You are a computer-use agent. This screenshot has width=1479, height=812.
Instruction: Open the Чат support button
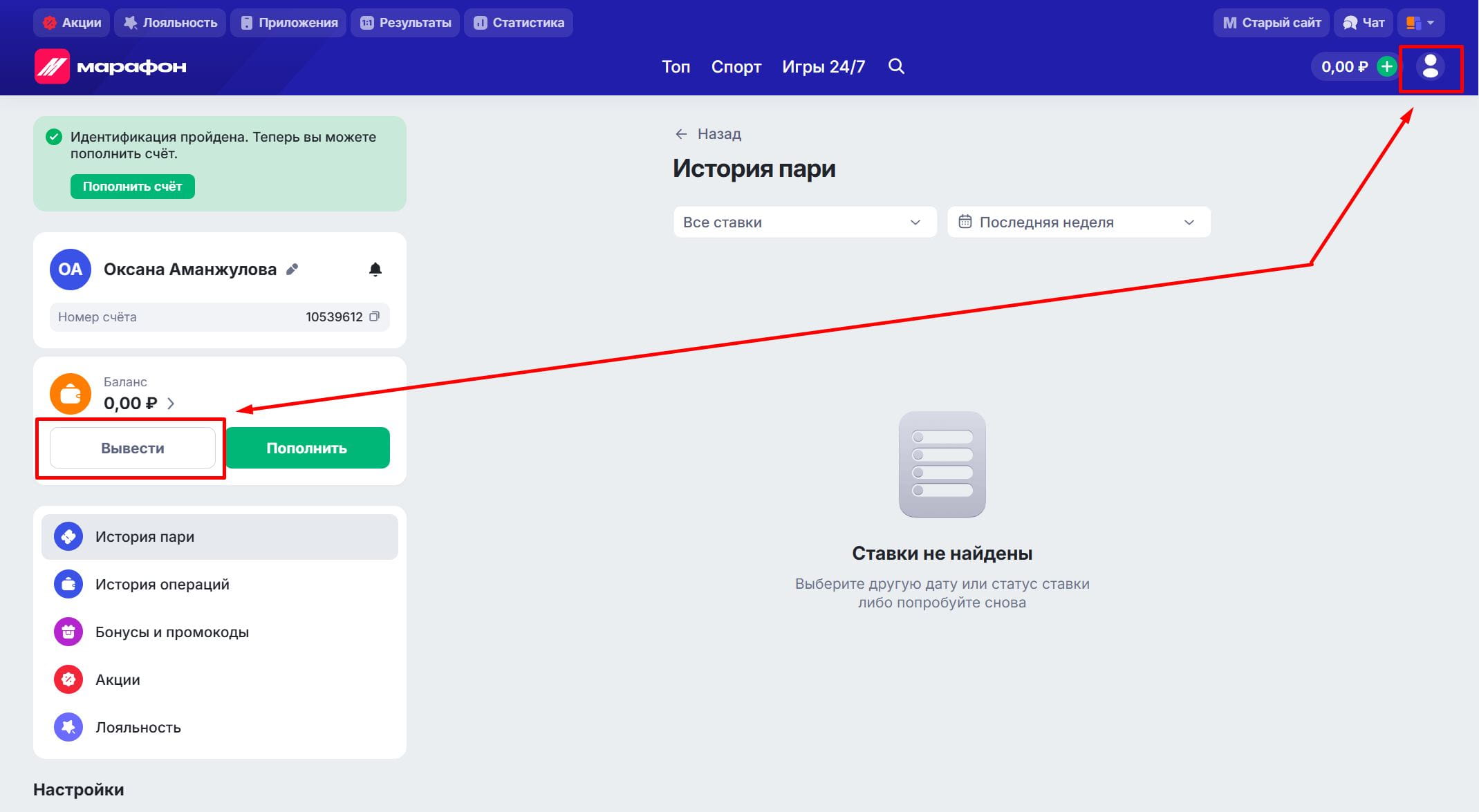(x=1364, y=23)
